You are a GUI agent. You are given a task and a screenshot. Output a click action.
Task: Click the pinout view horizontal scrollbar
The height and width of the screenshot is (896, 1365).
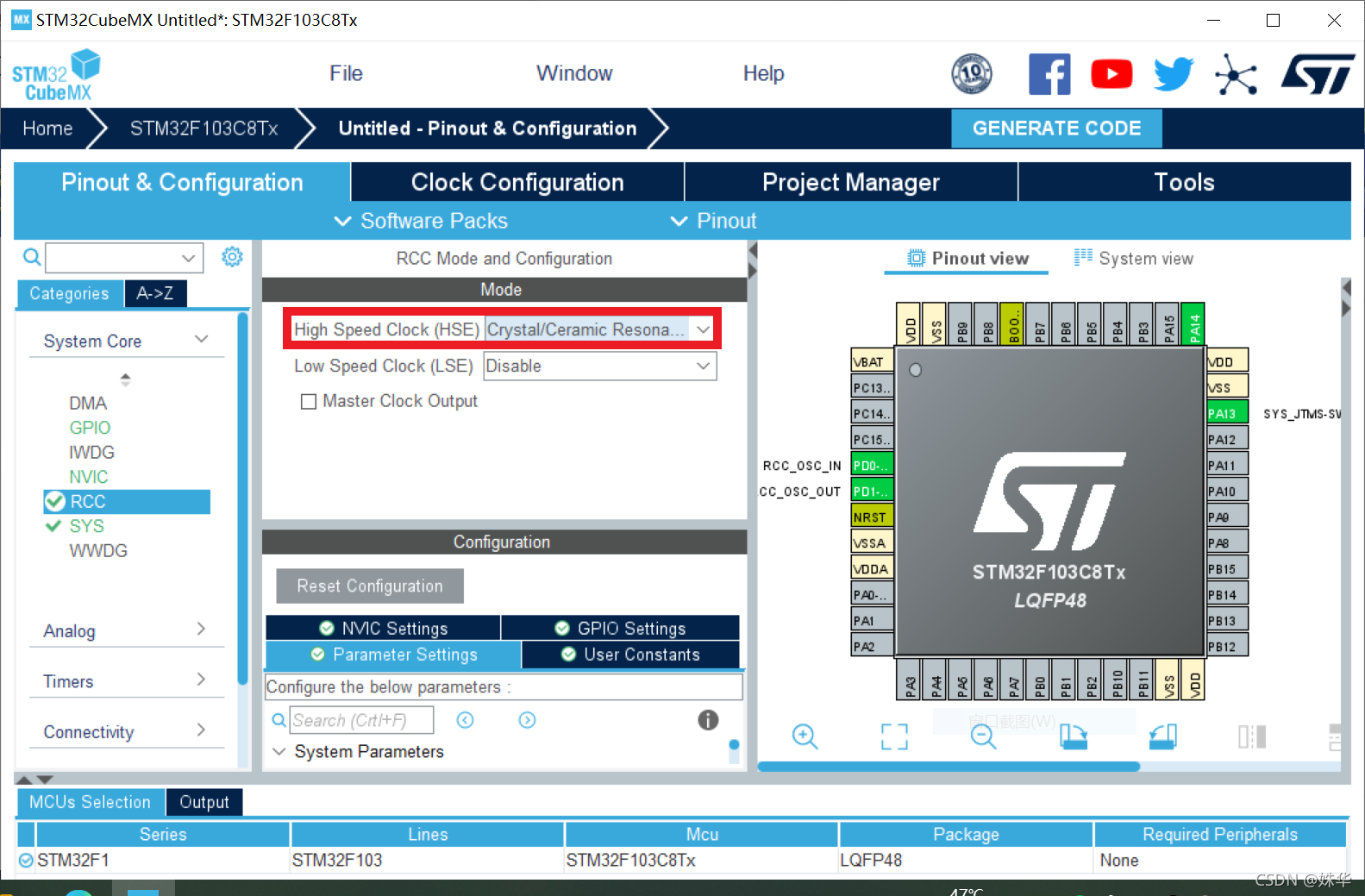[x=949, y=766]
